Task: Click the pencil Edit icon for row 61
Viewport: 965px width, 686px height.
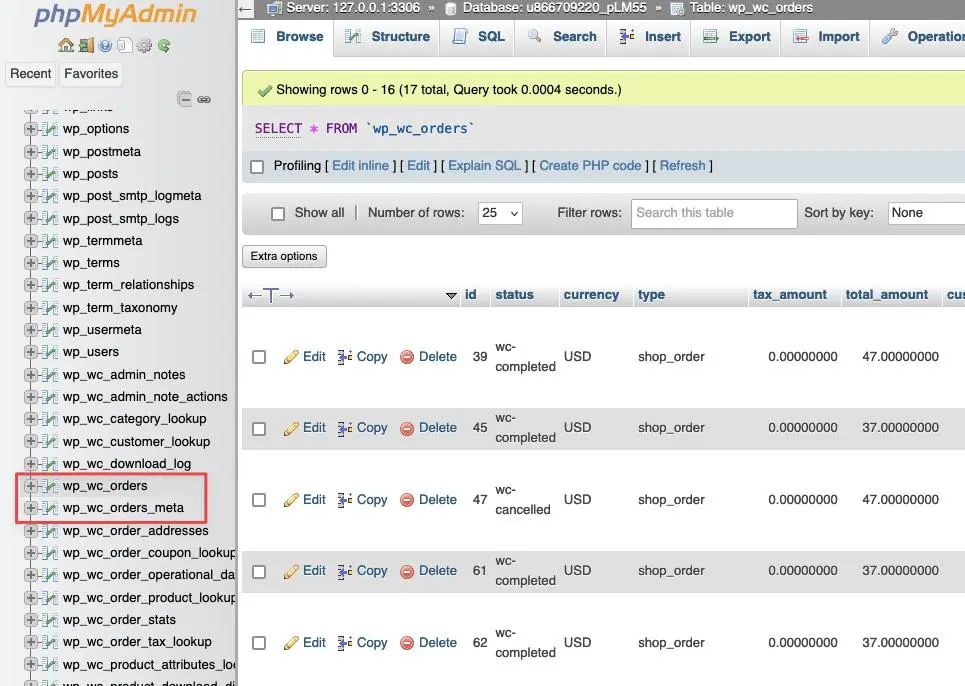Action: (x=291, y=572)
